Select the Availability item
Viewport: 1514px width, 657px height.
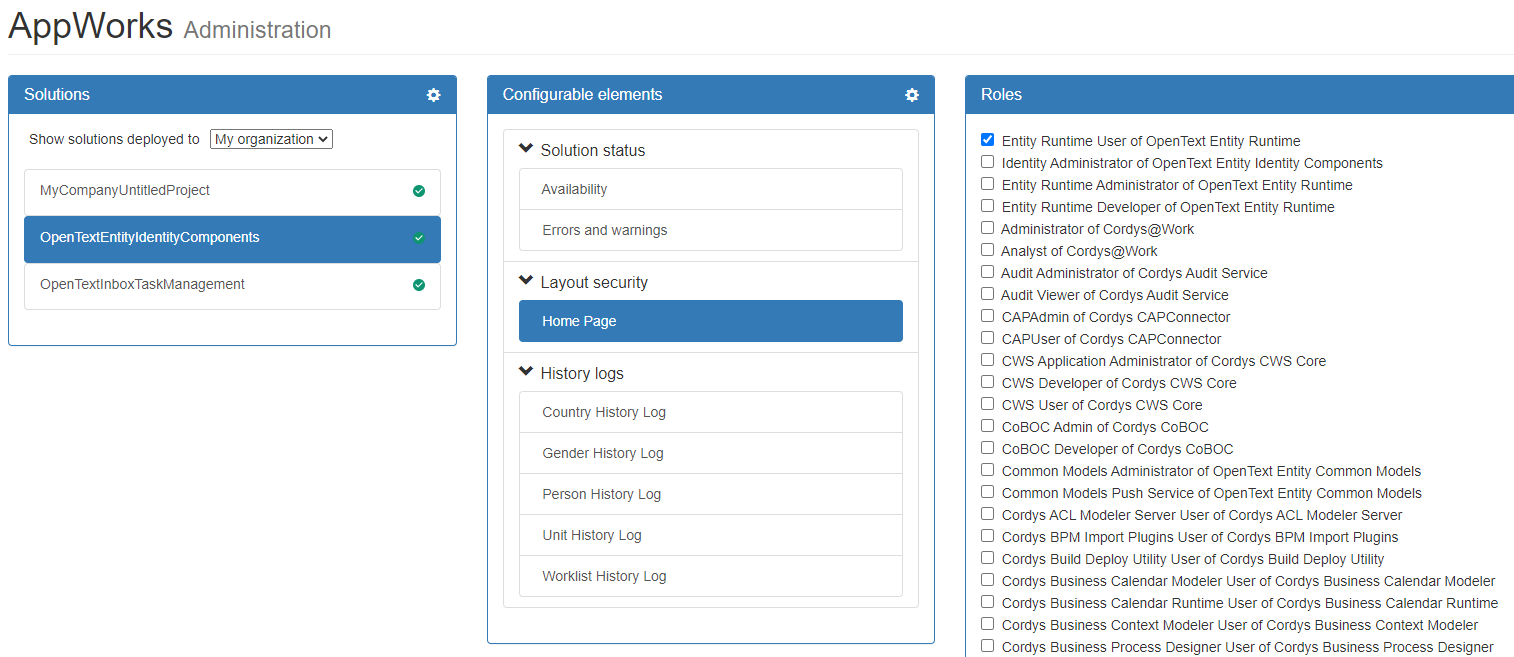coord(574,189)
